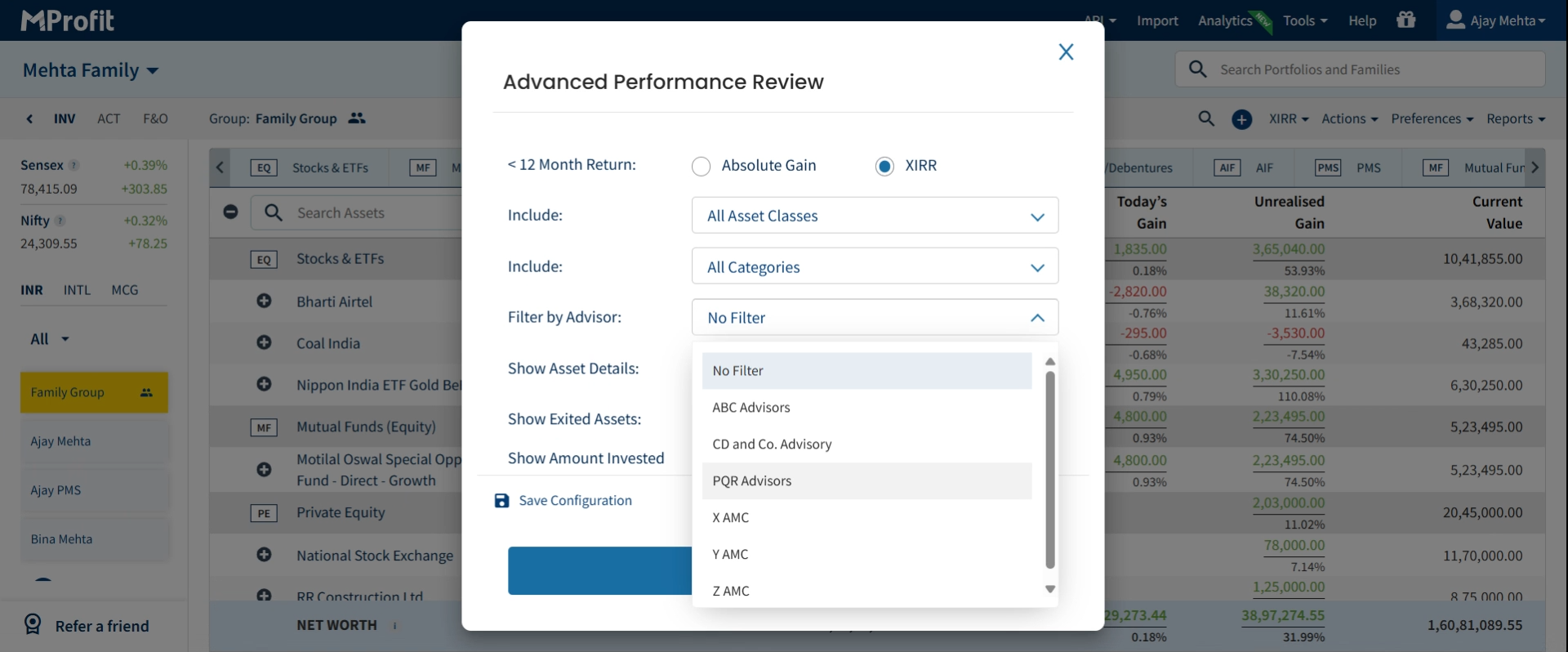Close the Advanced Performance Review dialog
Image resolution: width=1568 pixels, height=652 pixels.
(x=1066, y=52)
